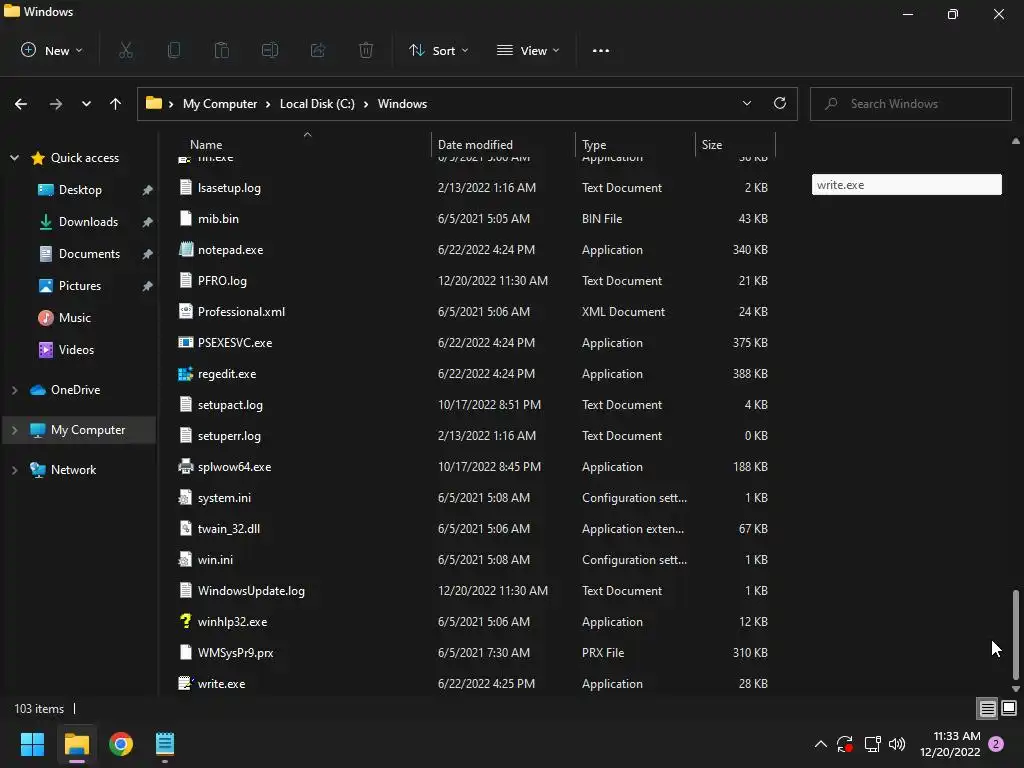Viewport: 1024px width, 768px height.
Task: Open Google Chrome from the taskbar
Action: coord(121,744)
